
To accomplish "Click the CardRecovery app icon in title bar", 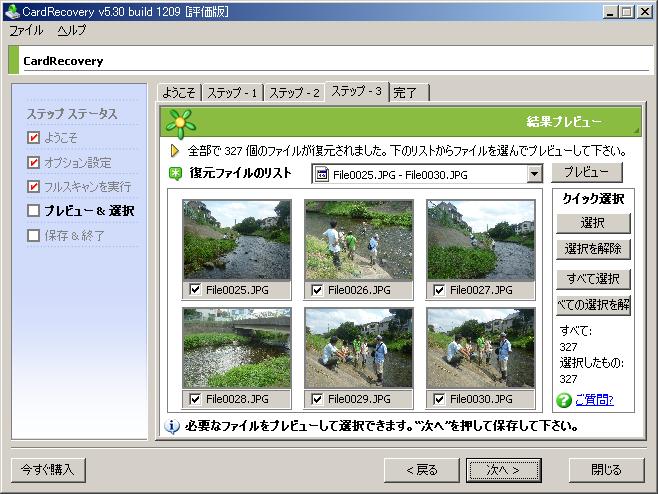I will point(12,11).
